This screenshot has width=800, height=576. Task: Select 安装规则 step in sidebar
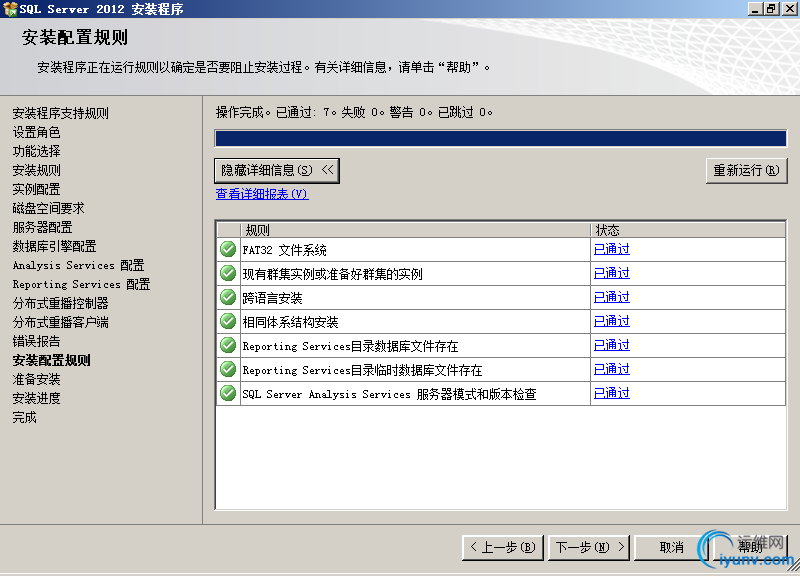click(x=36, y=170)
